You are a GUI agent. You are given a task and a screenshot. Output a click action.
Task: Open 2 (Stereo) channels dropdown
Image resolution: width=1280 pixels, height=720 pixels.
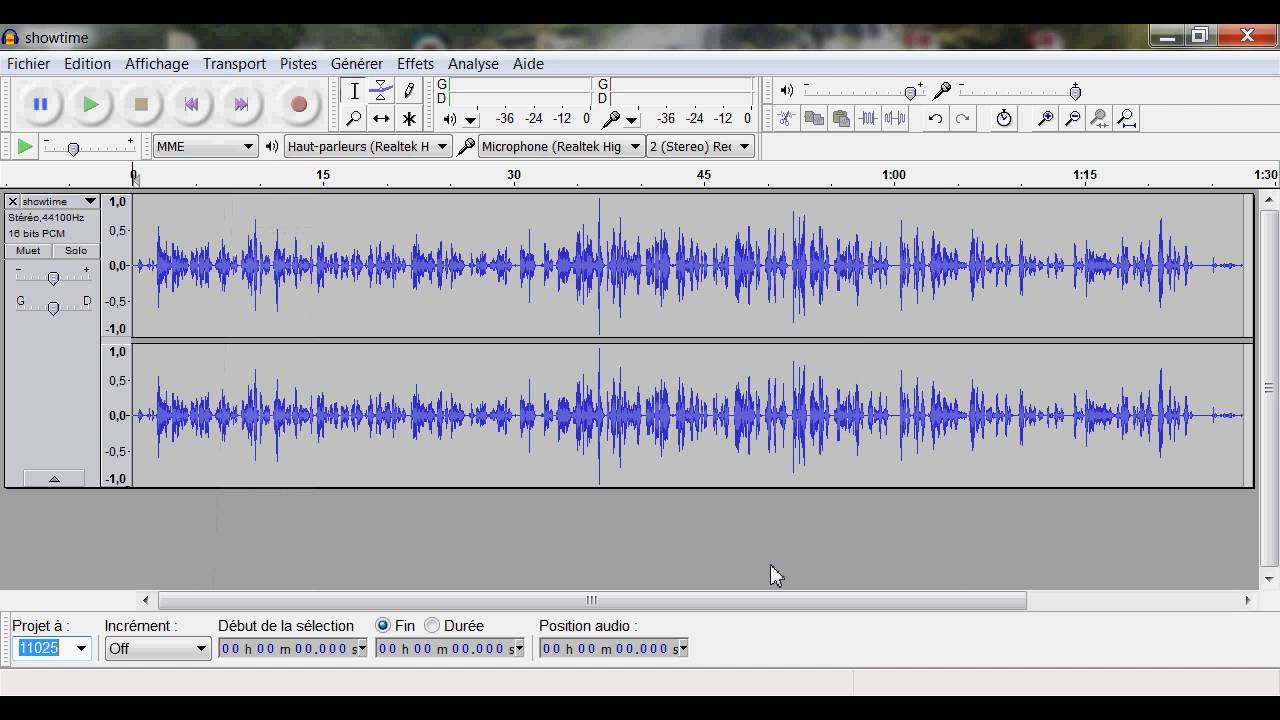[x=699, y=146]
